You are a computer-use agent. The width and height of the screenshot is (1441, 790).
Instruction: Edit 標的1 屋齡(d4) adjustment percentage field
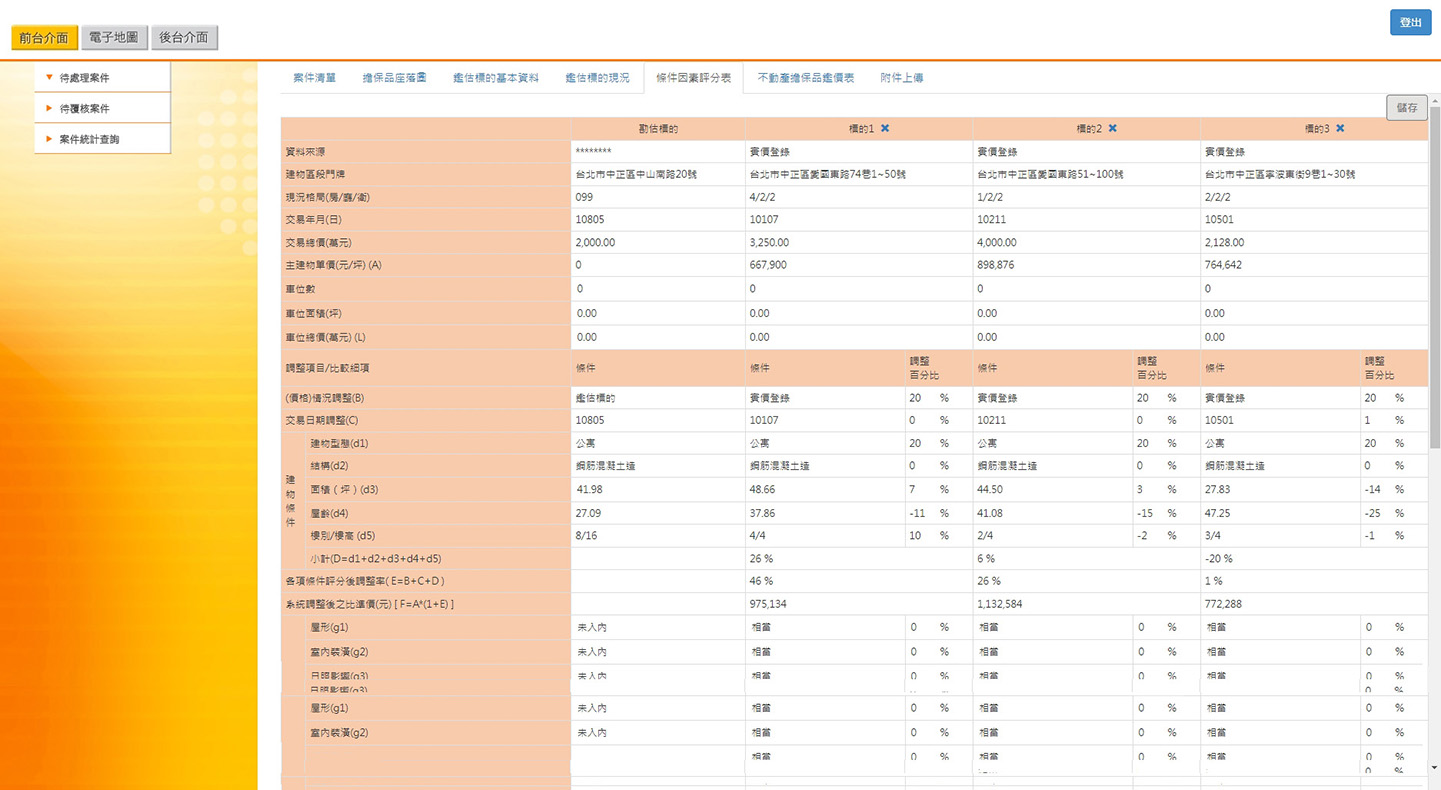920,513
